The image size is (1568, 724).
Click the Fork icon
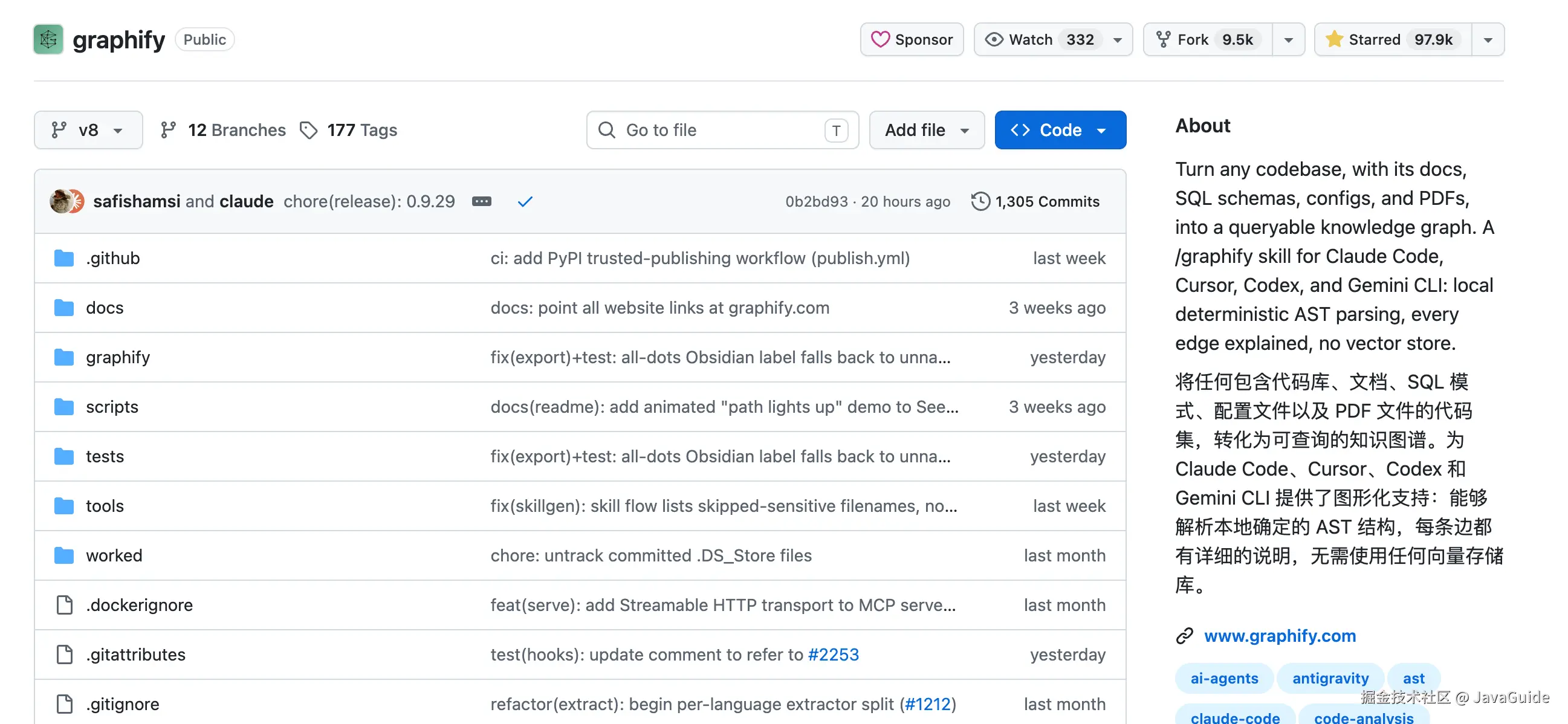(1163, 39)
